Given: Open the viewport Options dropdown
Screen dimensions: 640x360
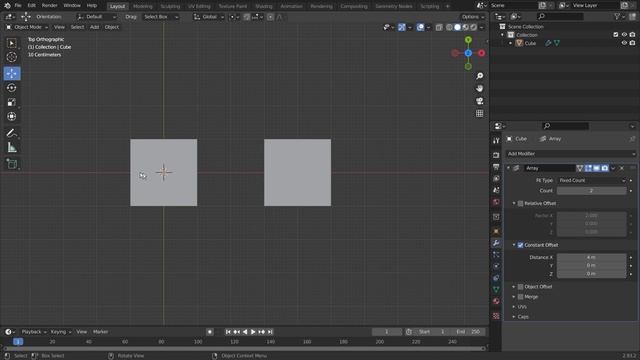Looking at the screenshot, I should pos(473,17).
